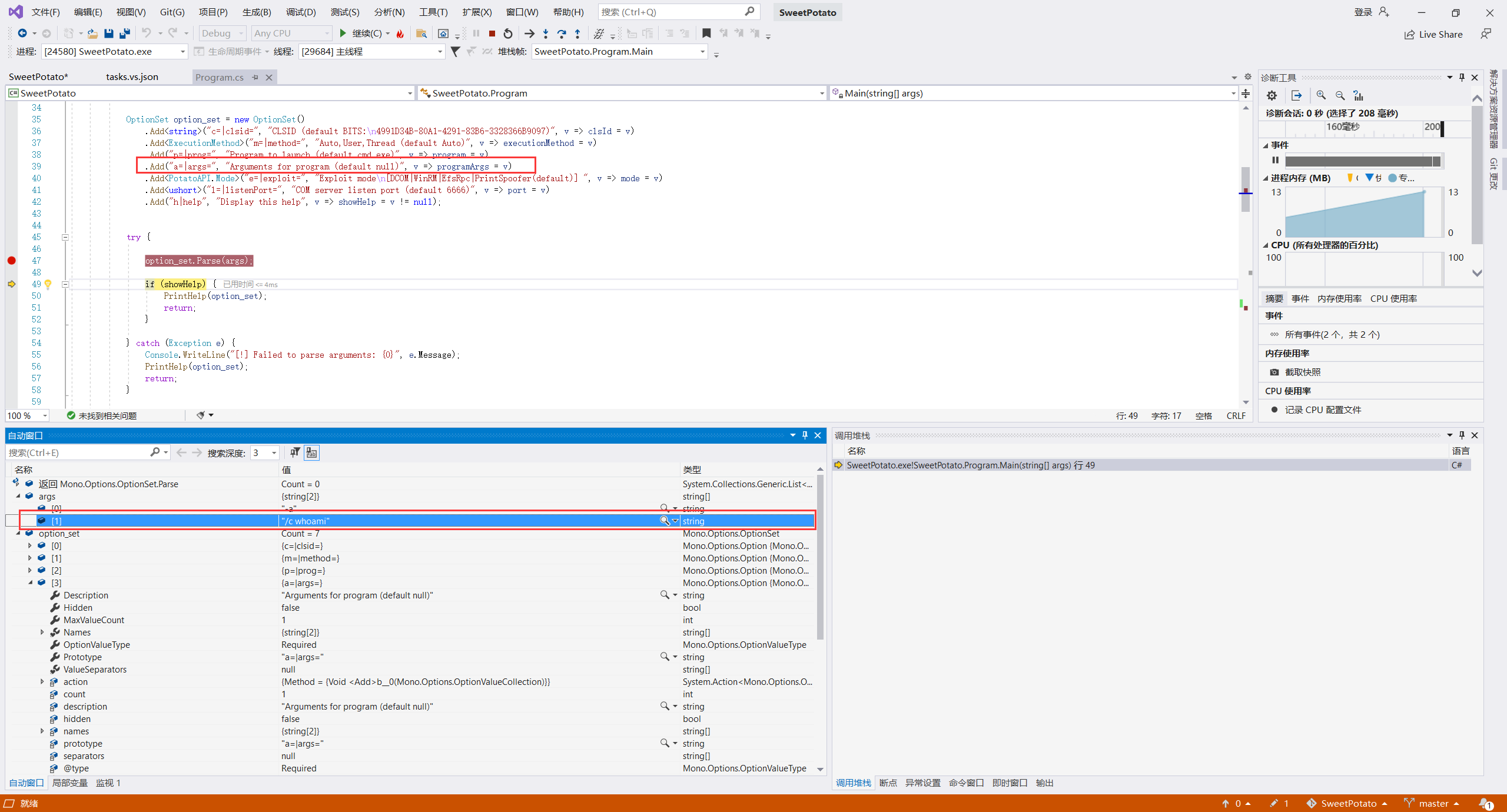Click the Save All icon
This screenshot has width=1507, height=812.
[x=124, y=34]
